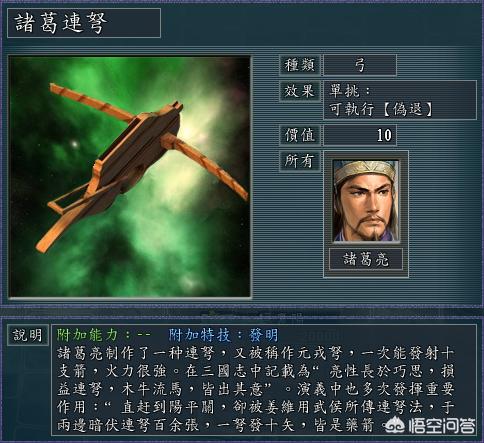Click the 諸葛連弩 item title box
This screenshot has height=443, width=484.
click(84, 23)
